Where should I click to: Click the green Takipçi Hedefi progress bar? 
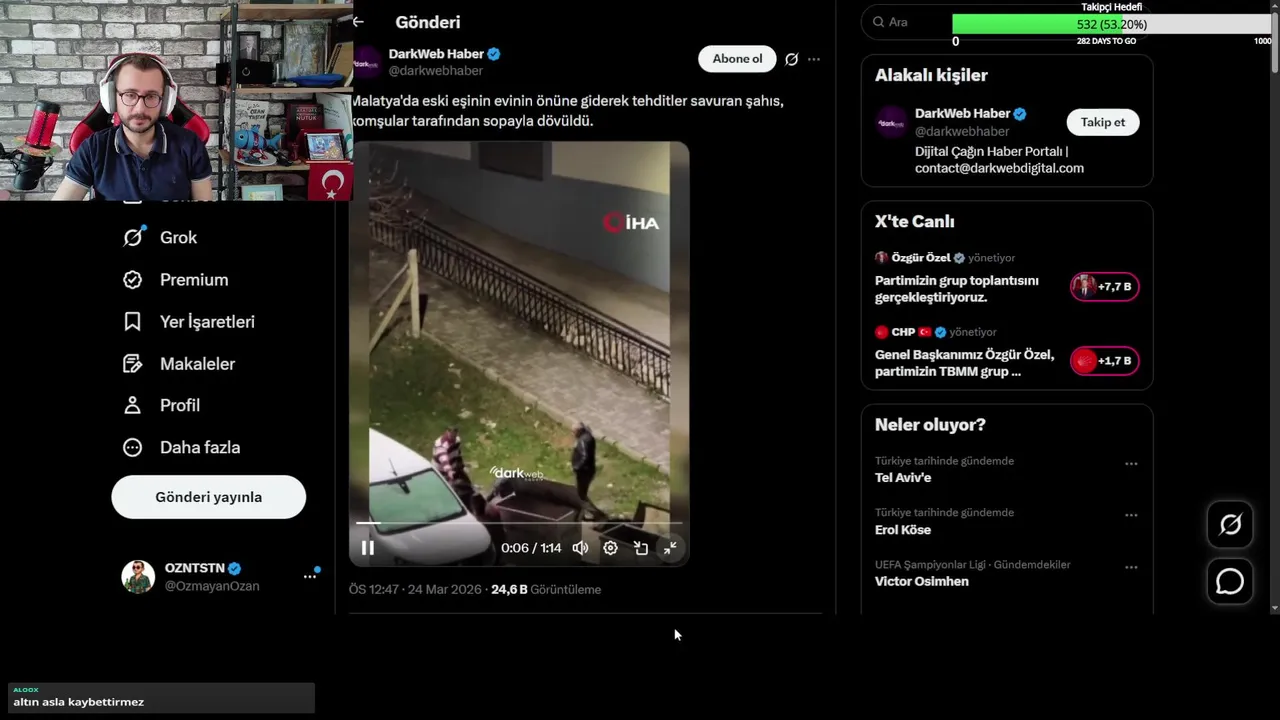[x=1112, y=24]
